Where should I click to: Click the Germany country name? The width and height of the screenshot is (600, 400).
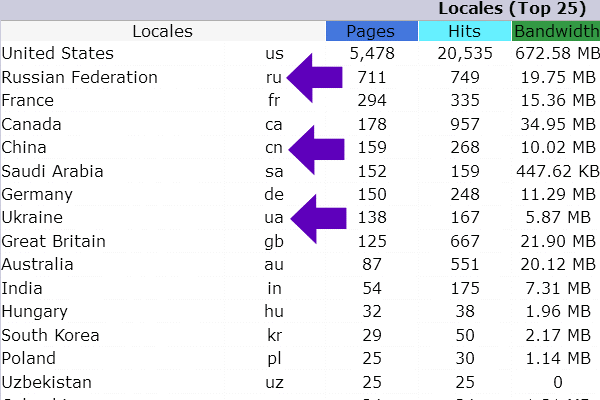[x=39, y=195]
